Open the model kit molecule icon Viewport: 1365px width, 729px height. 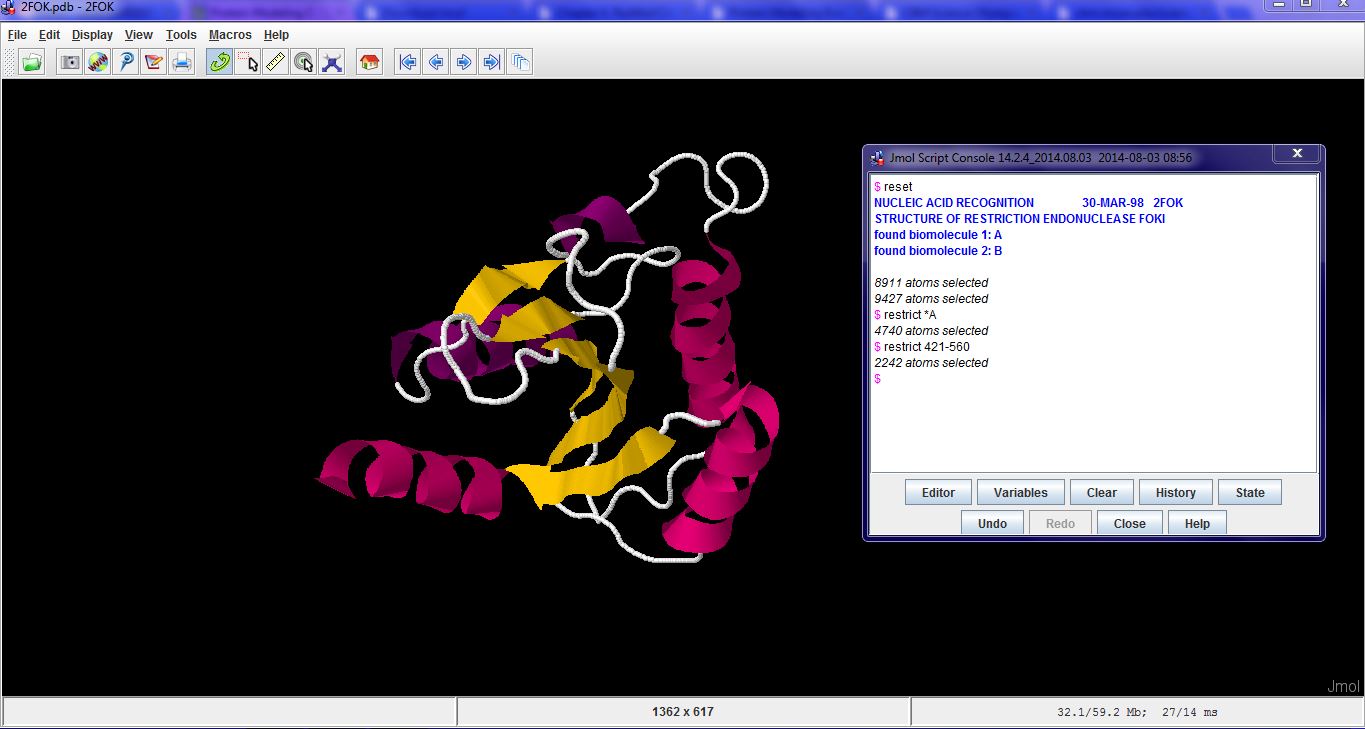[x=331, y=62]
